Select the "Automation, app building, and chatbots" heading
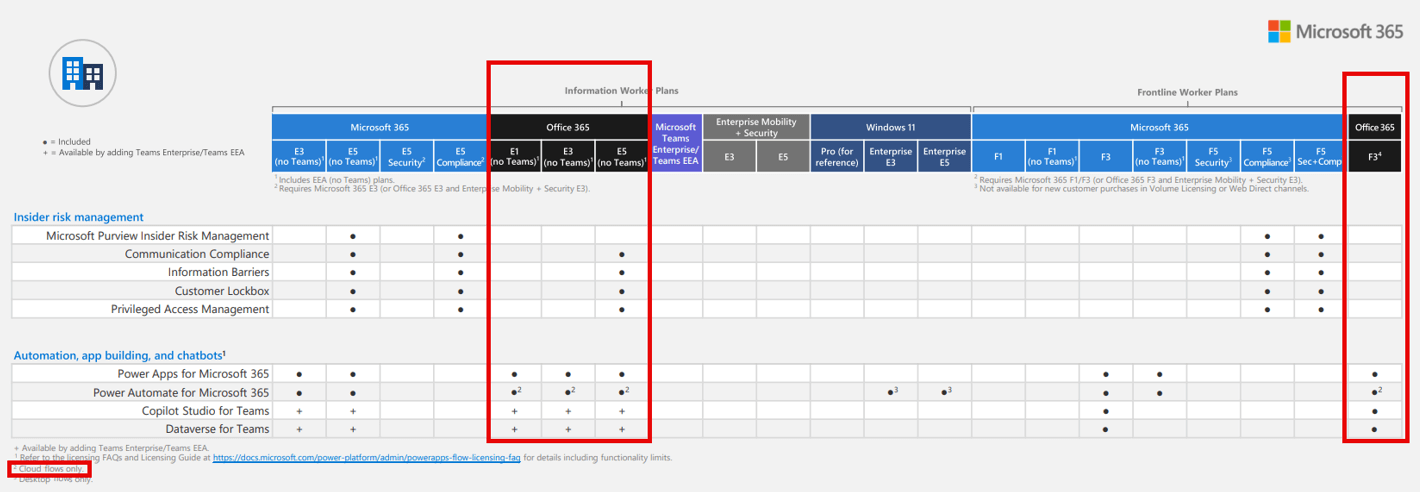 (x=119, y=355)
